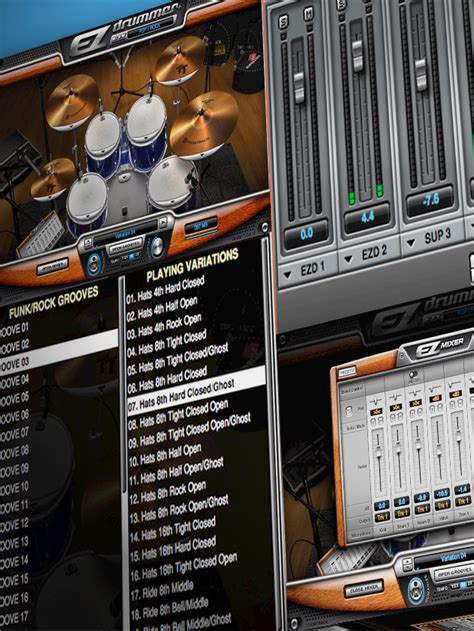Screen dimensions: 474x631
Task: Mute the EZD 1 channel
Action: click(309, 14)
